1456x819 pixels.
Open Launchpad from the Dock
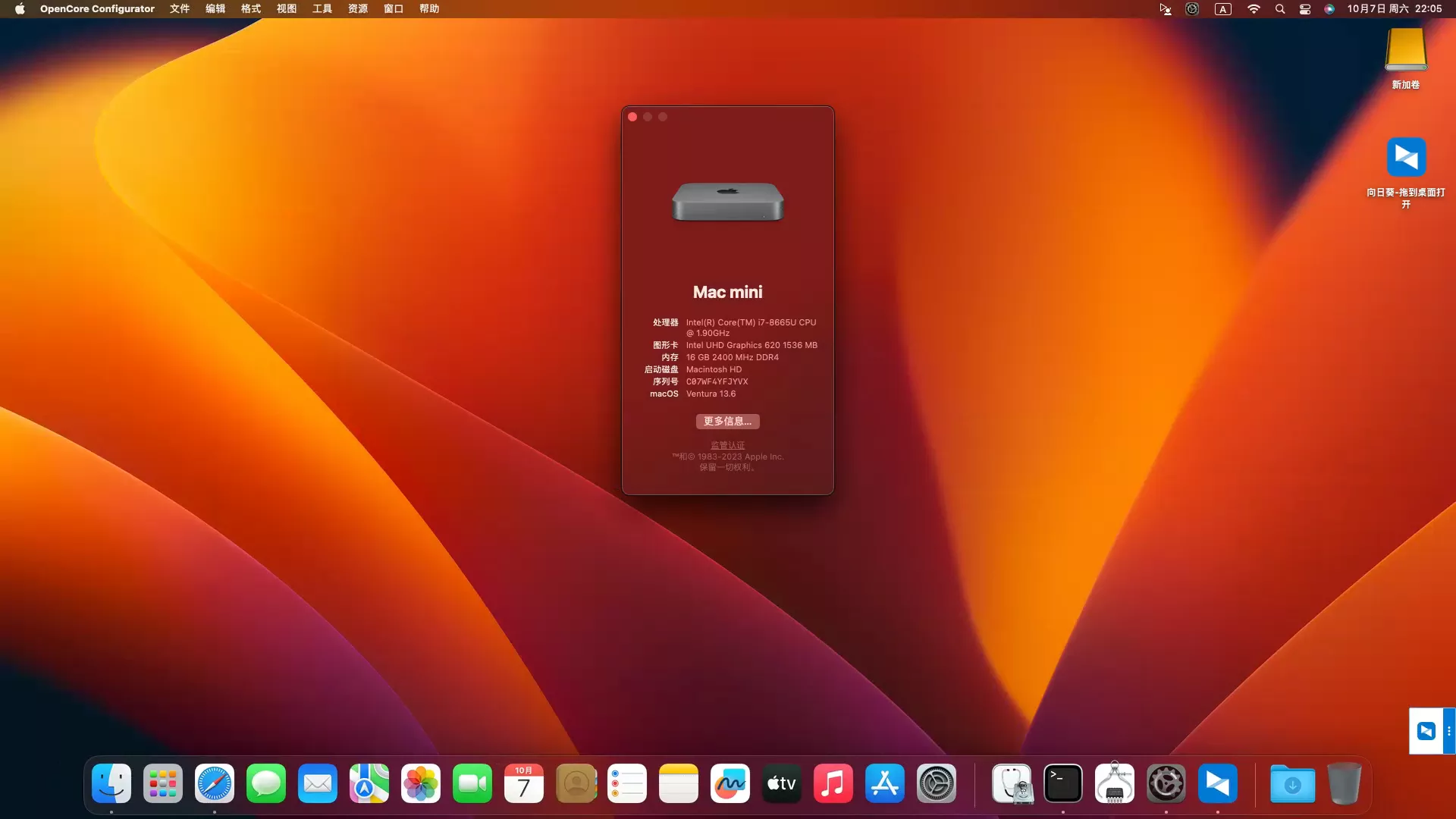pos(163,784)
